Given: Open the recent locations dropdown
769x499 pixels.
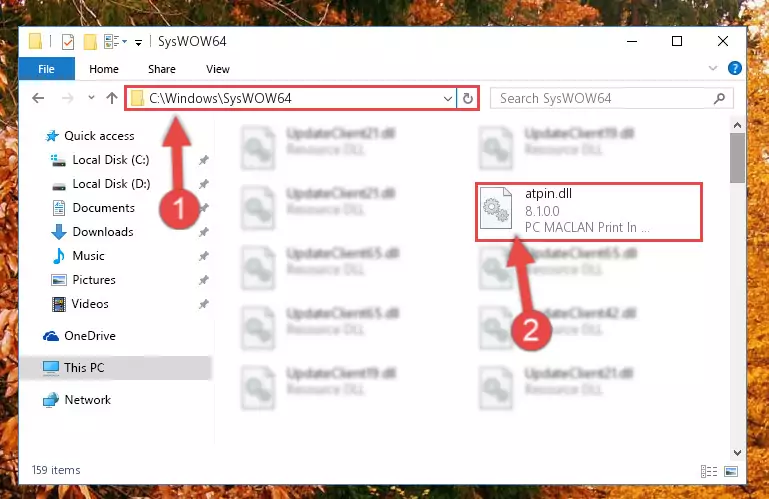Looking at the screenshot, I should [x=91, y=98].
